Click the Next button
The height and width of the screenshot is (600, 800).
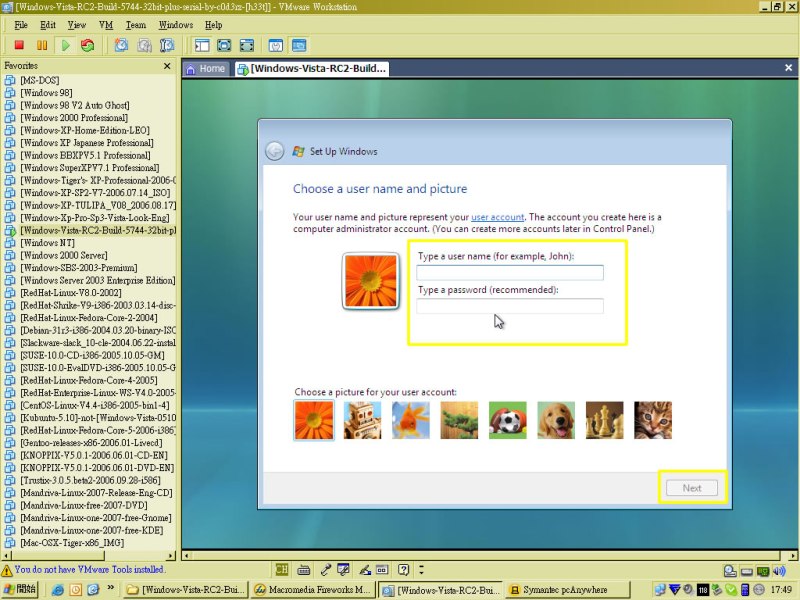point(692,488)
